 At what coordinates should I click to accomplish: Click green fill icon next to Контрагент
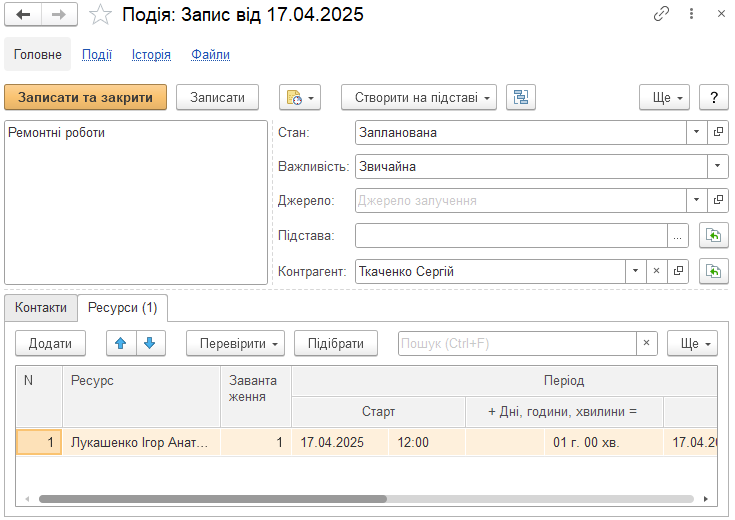[x=714, y=271]
